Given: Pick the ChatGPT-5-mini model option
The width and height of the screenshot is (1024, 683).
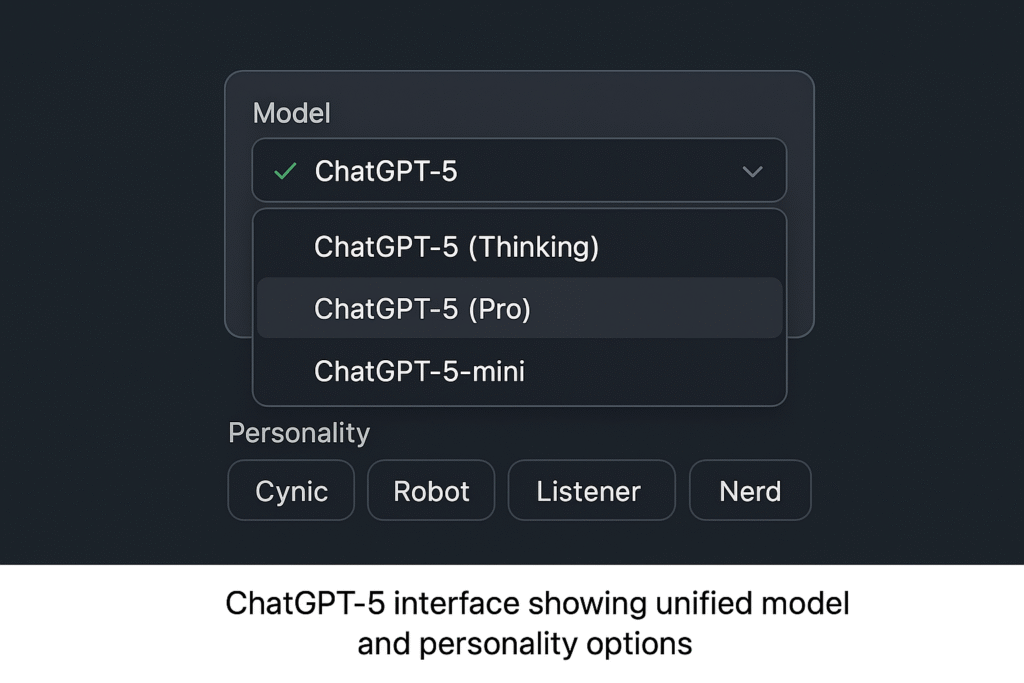Looking at the screenshot, I should [x=419, y=372].
